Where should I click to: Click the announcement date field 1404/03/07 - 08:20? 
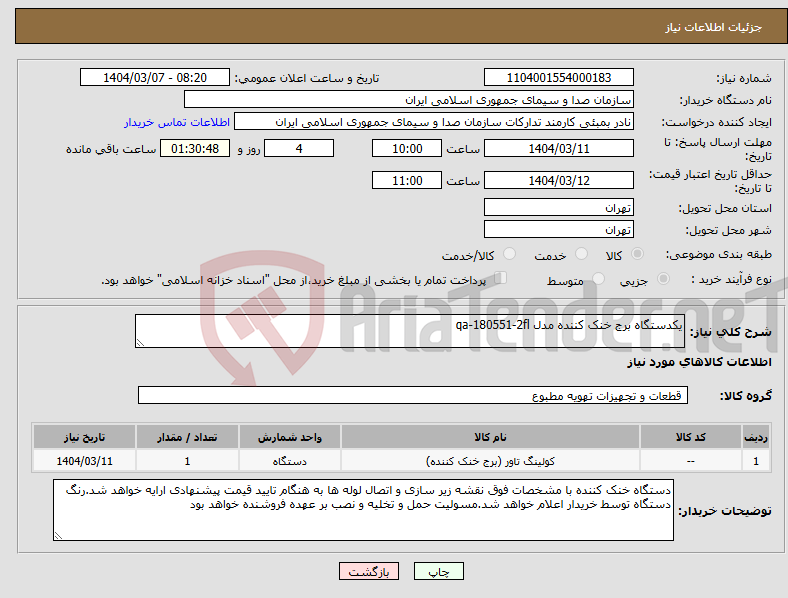pyautogui.click(x=155, y=77)
